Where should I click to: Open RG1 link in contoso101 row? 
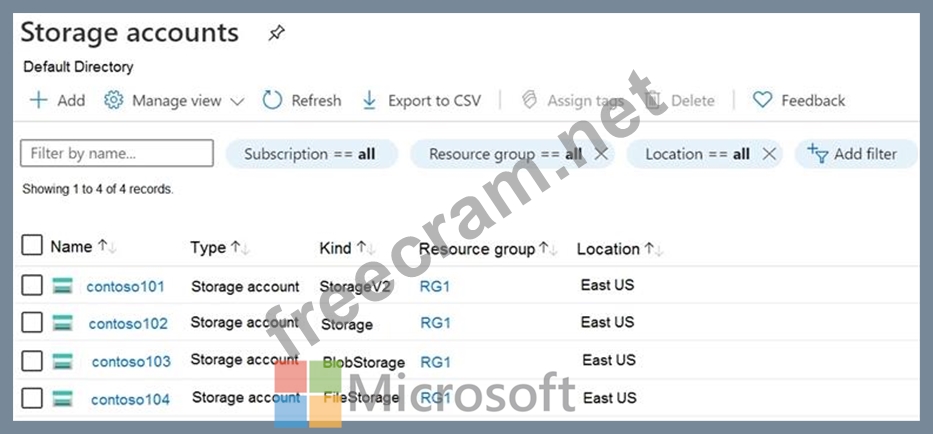pos(435,286)
